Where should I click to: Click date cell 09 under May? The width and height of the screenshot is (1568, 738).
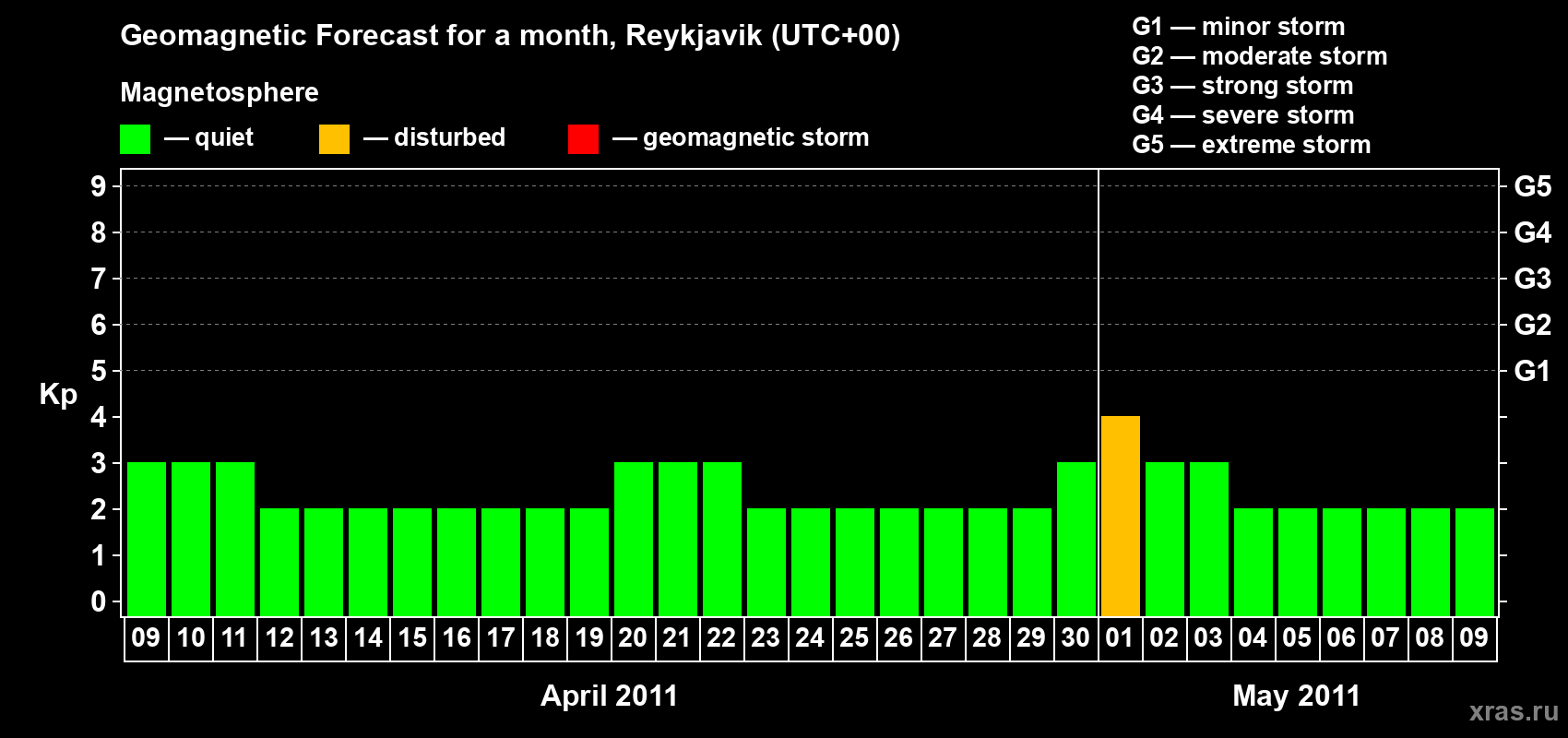pos(1475,638)
